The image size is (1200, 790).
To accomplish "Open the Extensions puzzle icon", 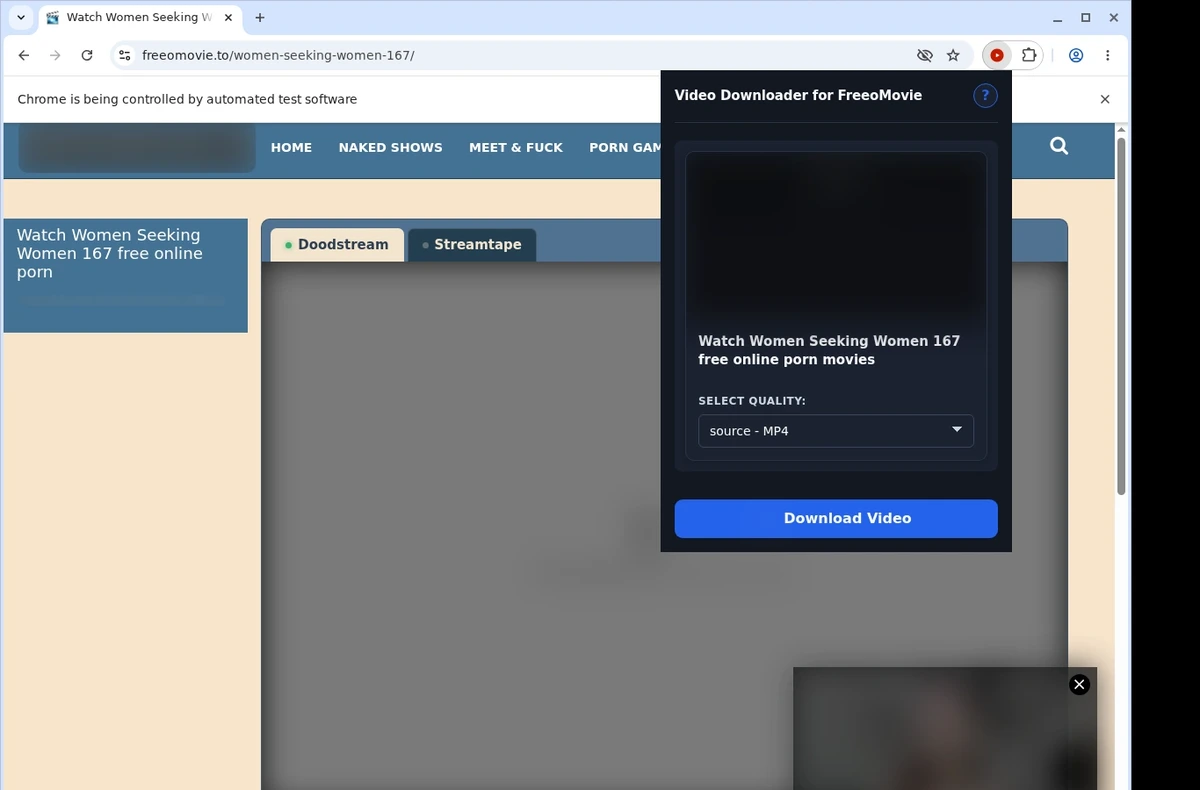I will coord(1028,56).
